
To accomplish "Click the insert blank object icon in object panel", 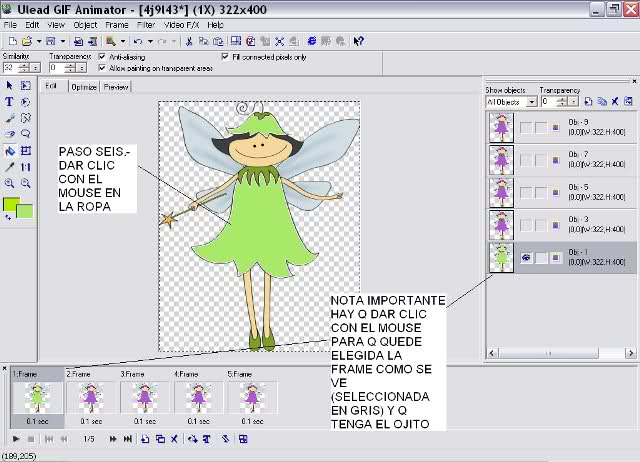I will (x=588, y=101).
